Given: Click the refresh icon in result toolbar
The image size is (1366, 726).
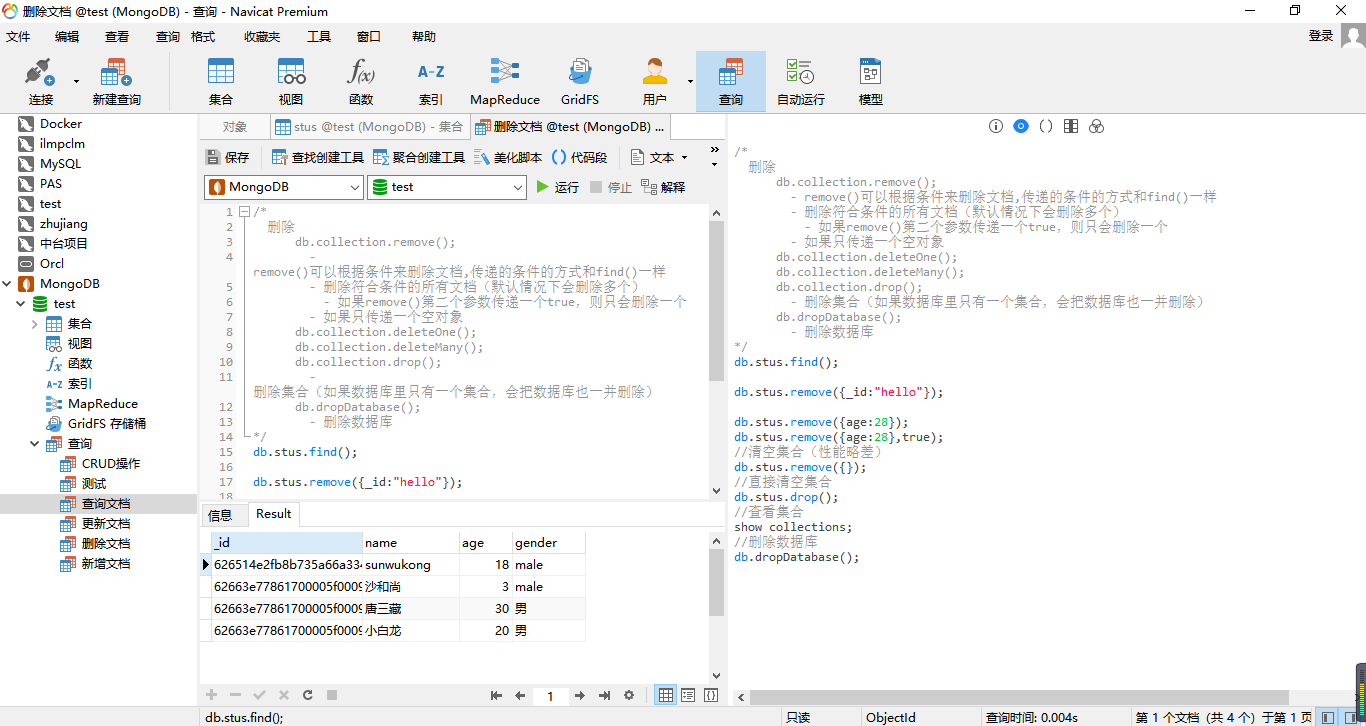Looking at the screenshot, I should [x=308, y=695].
